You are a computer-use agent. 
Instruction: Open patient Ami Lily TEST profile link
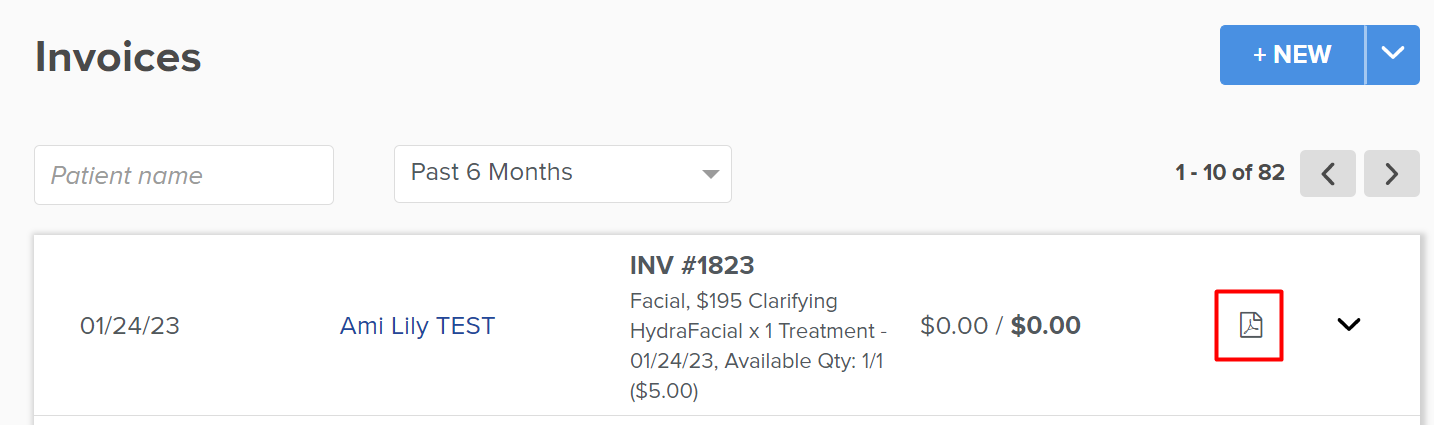(x=417, y=326)
